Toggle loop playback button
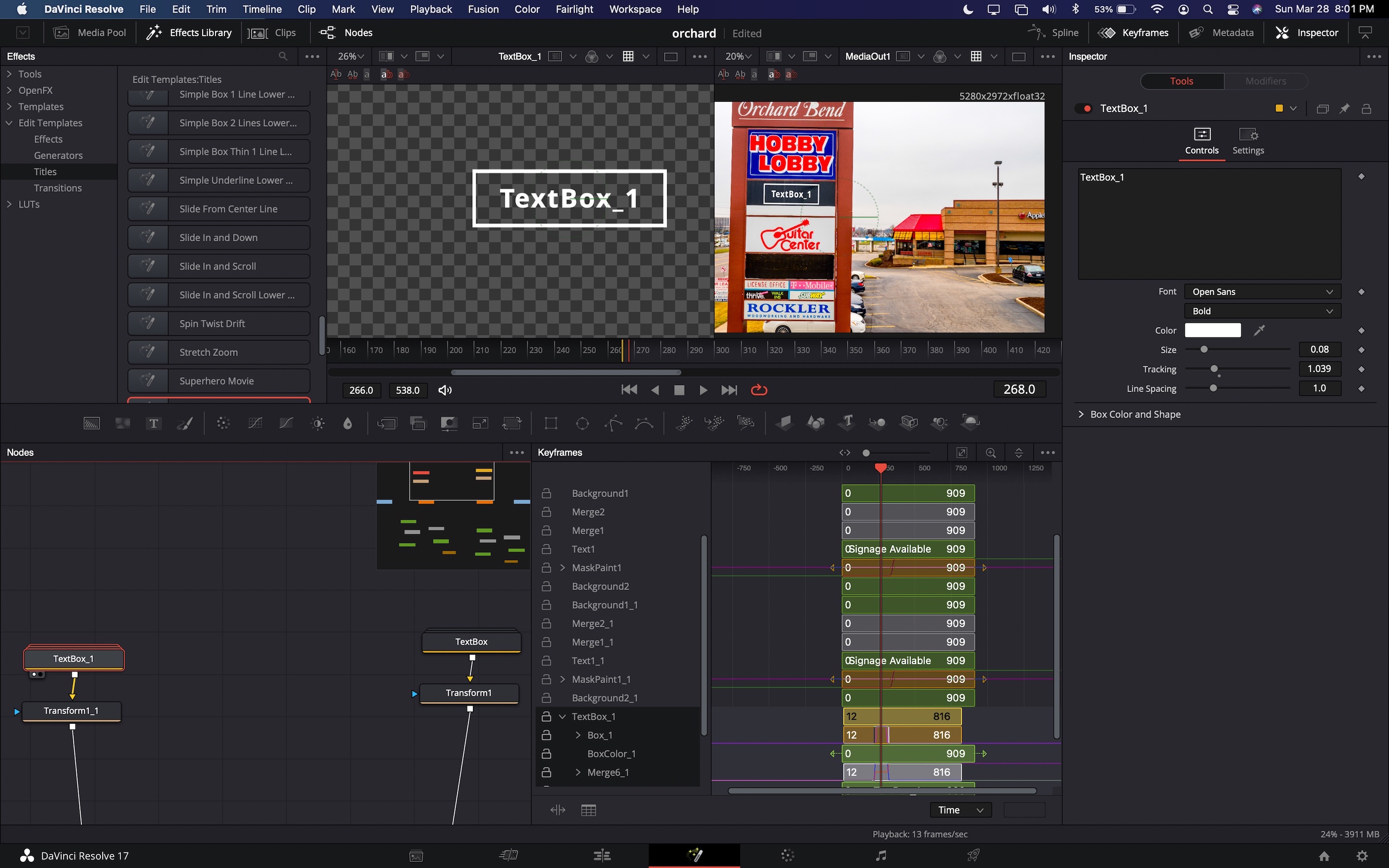Screen dimensions: 1389x868 pos(759,390)
